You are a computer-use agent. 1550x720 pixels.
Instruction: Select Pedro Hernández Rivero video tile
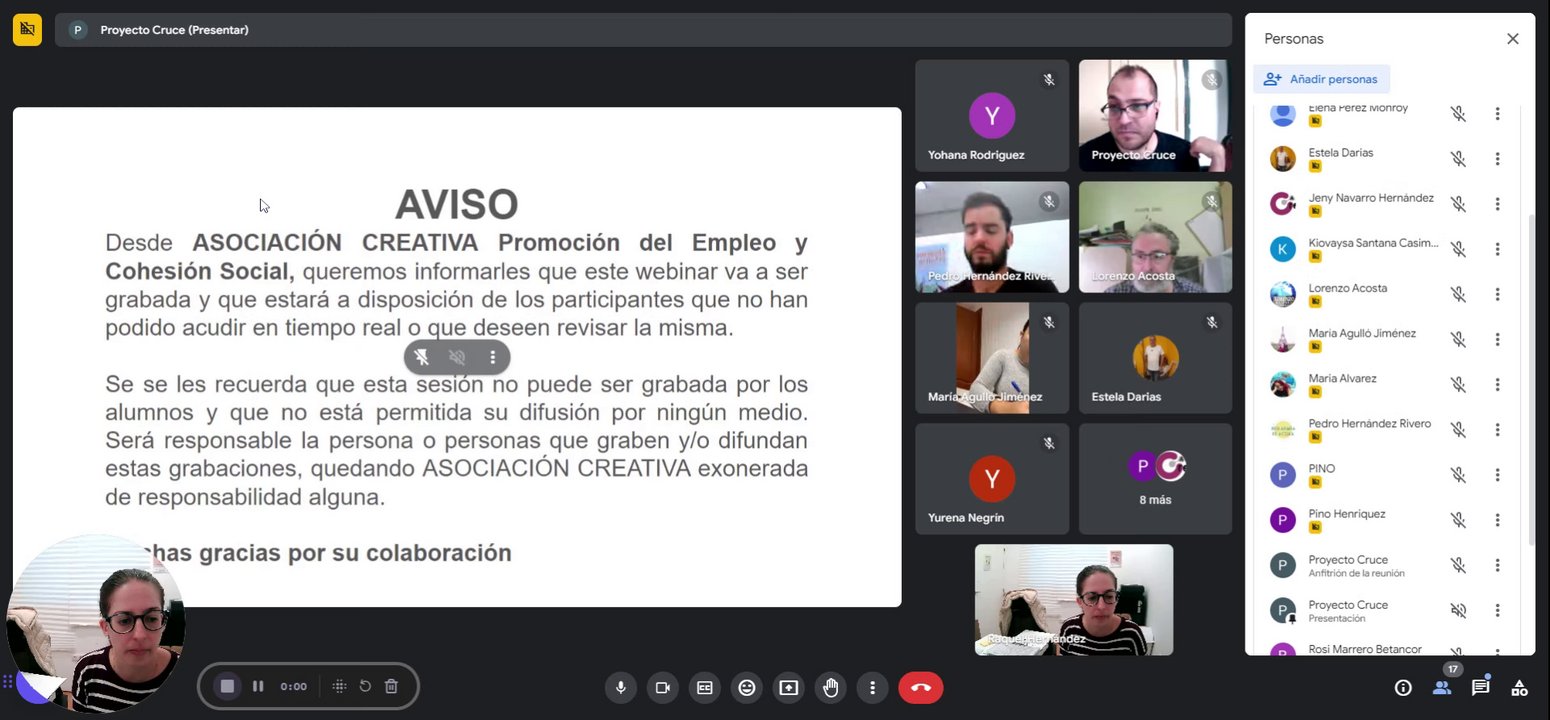(x=992, y=237)
